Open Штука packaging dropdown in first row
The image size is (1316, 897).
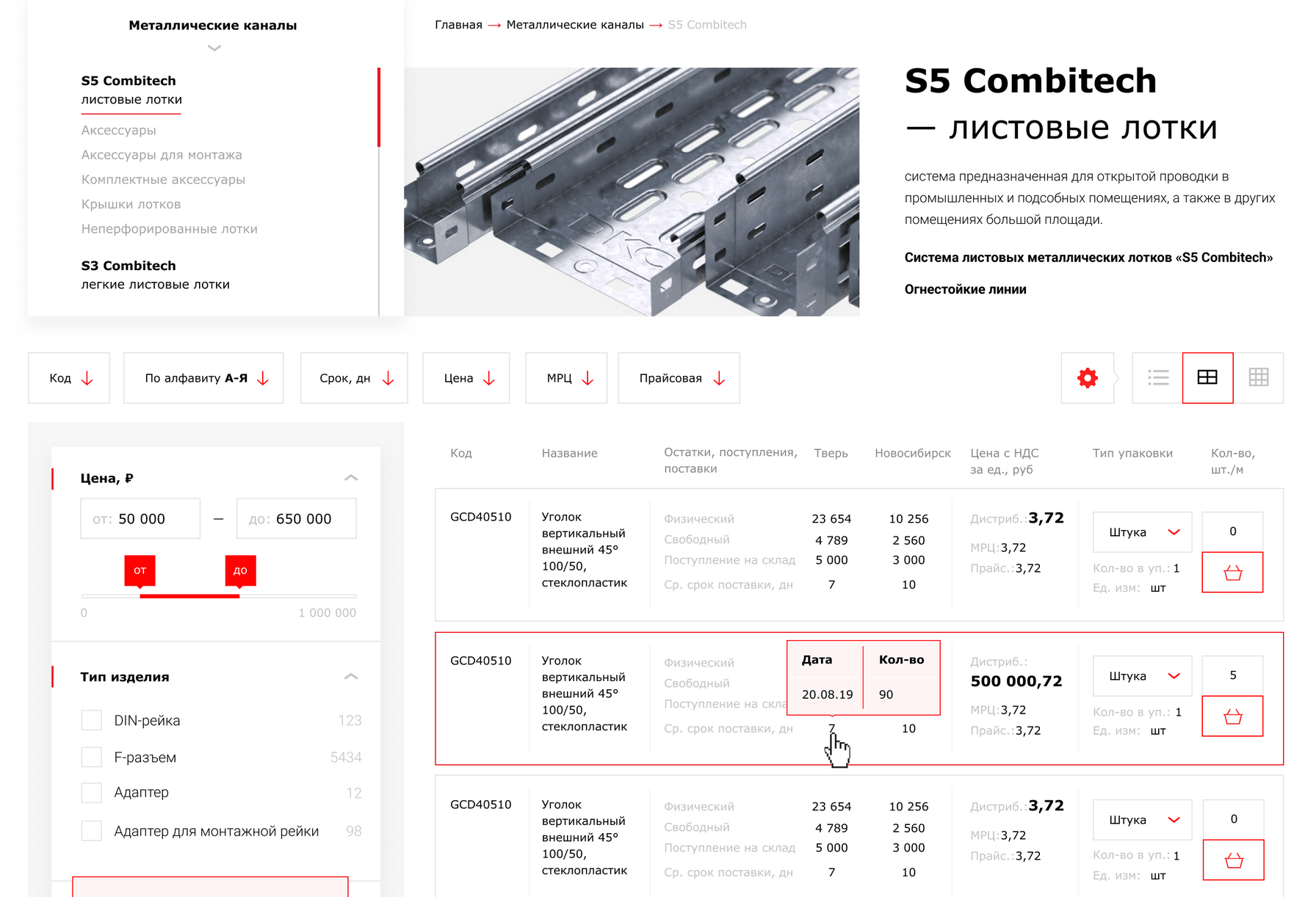click(1143, 532)
